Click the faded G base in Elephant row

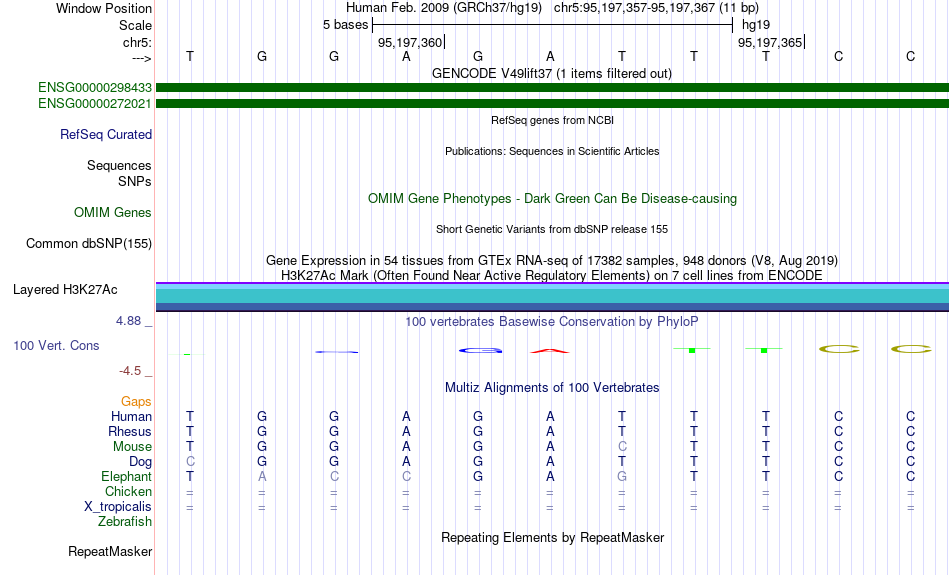(x=622, y=477)
